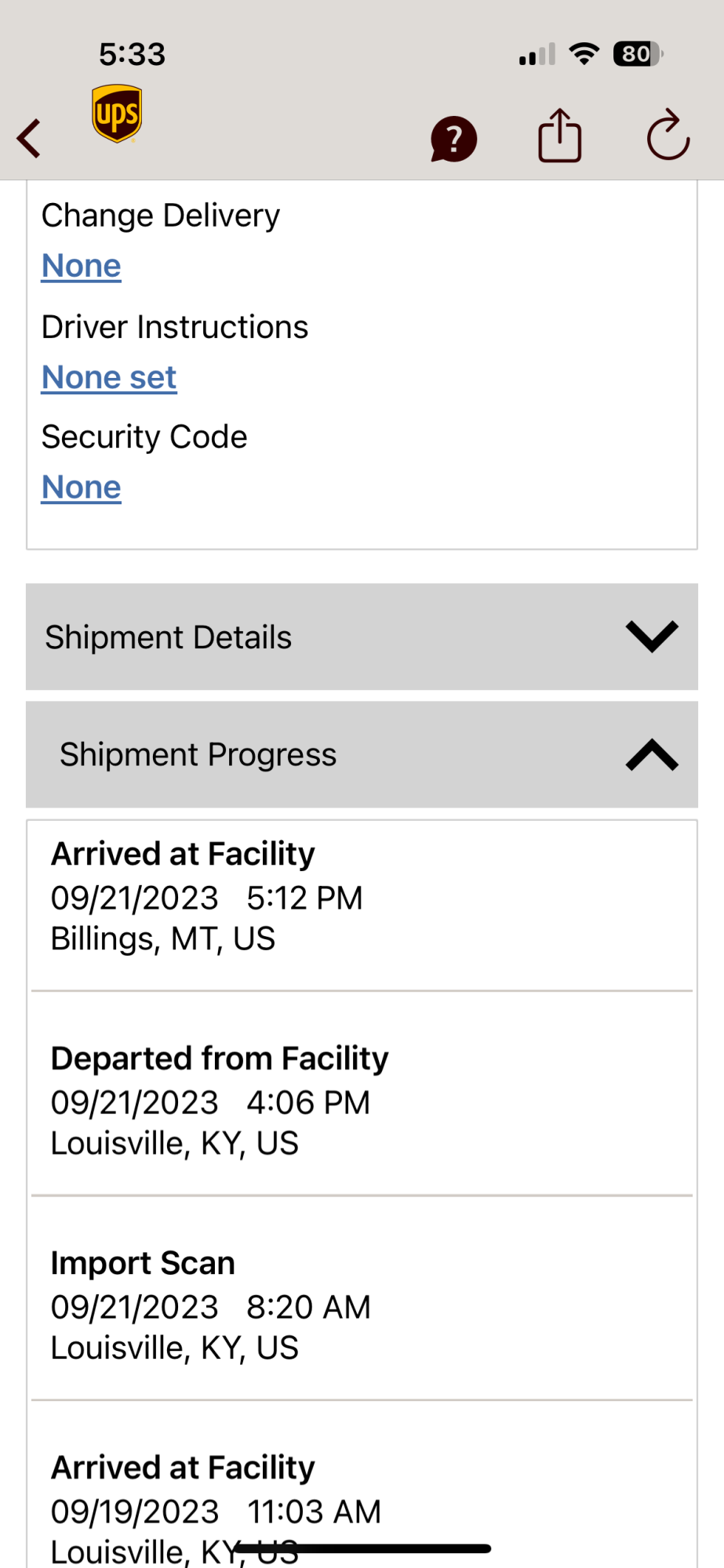This screenshot has width=724, height=1568.
Task: Tap the UPS shield logo
Action: tap(117, 114)
